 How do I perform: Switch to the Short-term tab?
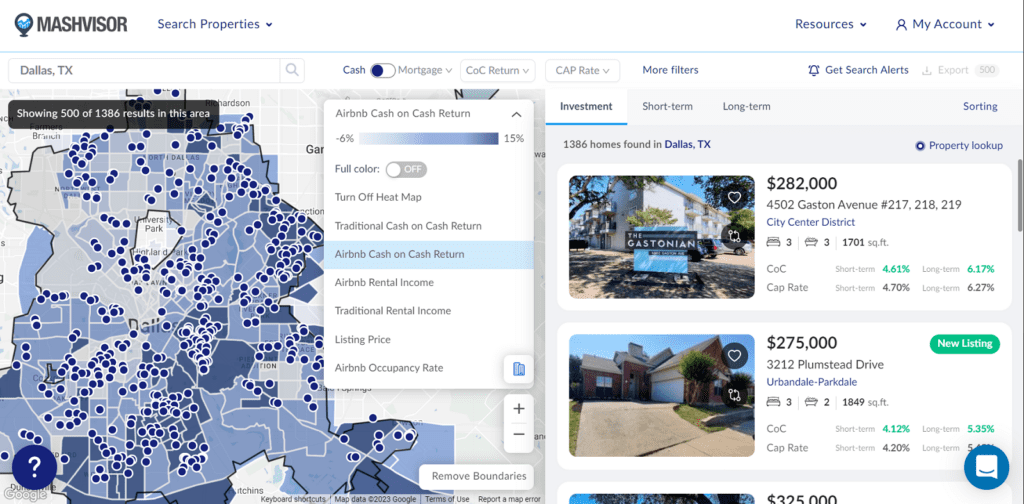click(667, 106)
